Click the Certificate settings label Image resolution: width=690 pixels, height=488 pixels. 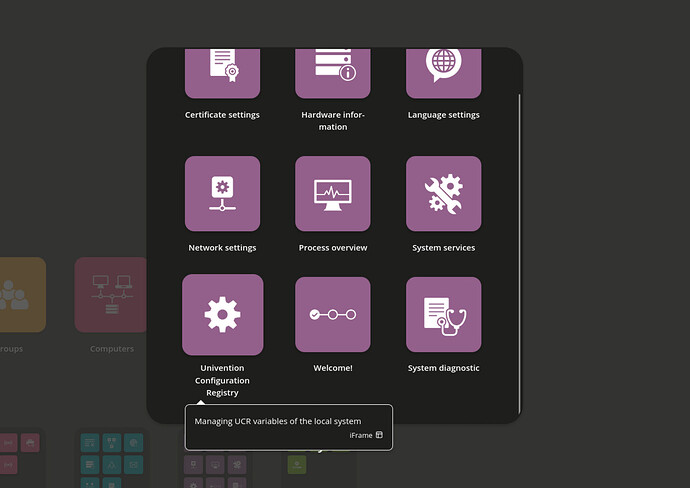point(222,115)
